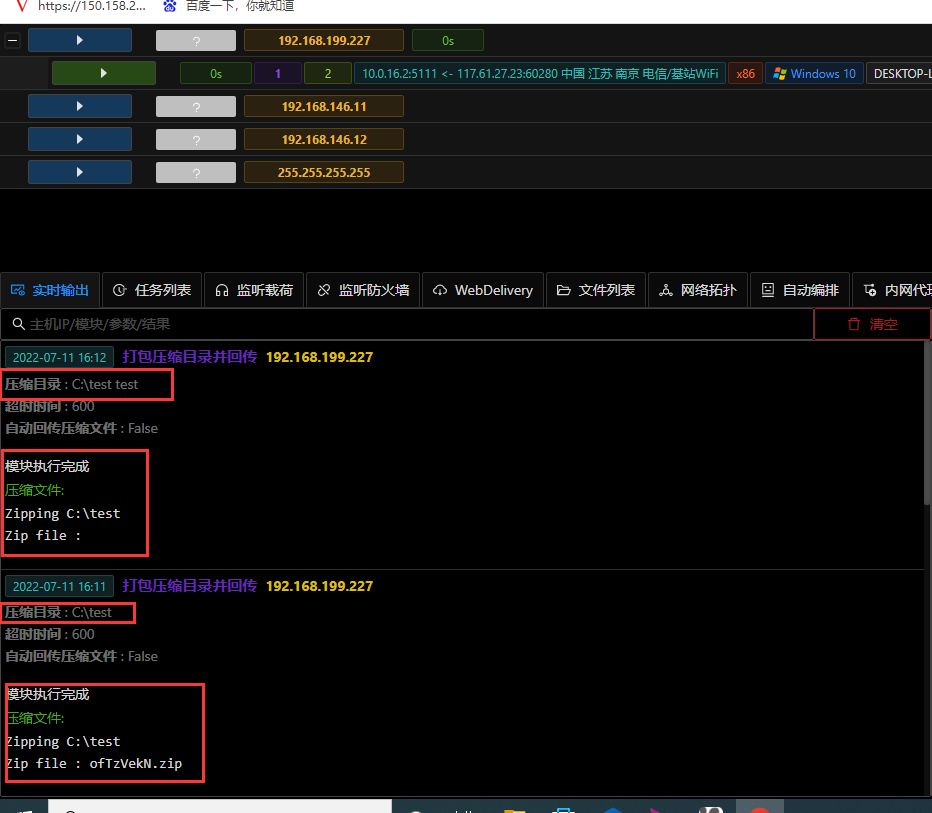This screenshot has height=813, width=932.
Task: Open the 百度一下，你就知道 bookmark
Action: pyautogui.click(x=228, y=6)
